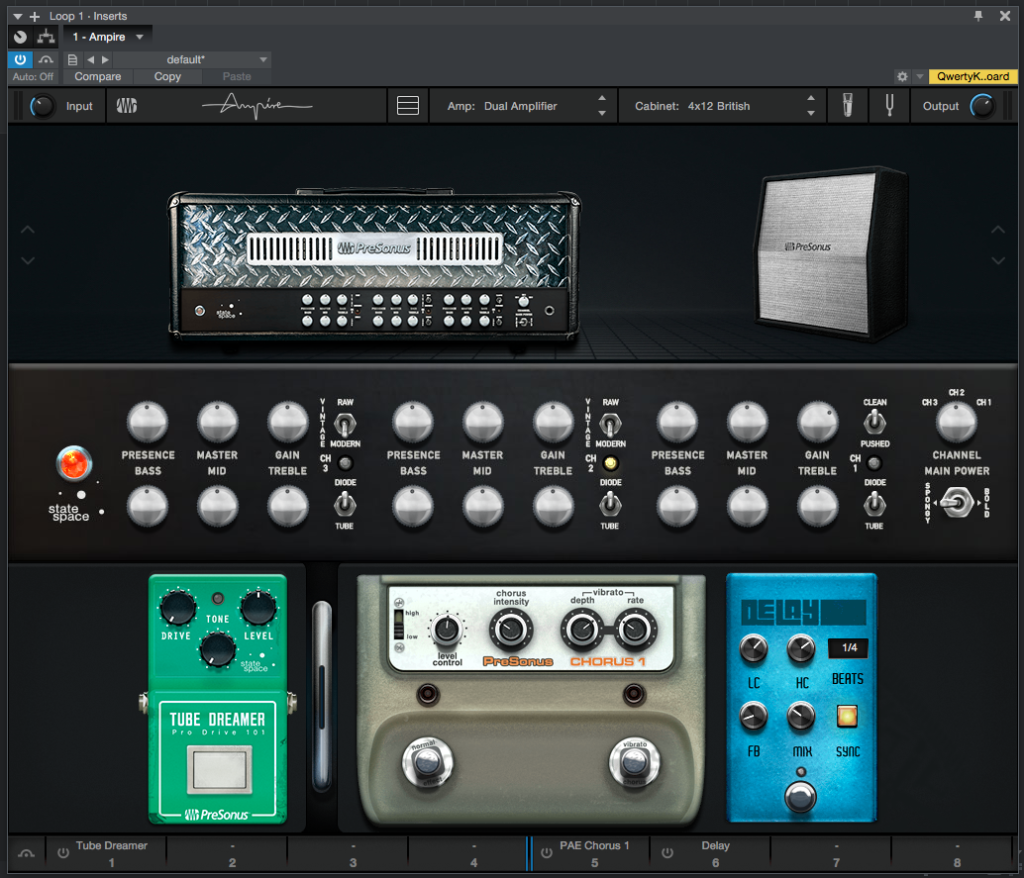Click Tube Dreamer Drive knob

[177, 607]
